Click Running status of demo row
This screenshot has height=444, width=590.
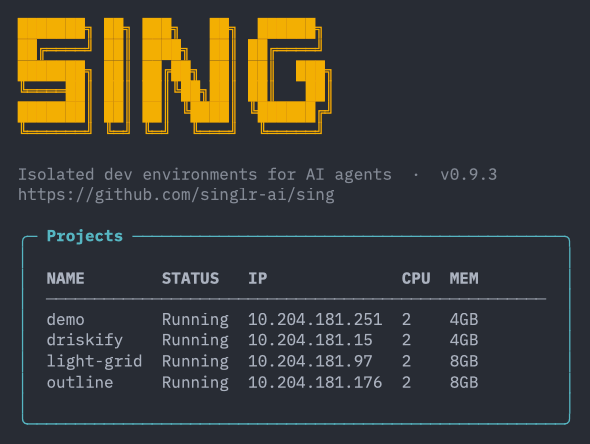(195, 320)
